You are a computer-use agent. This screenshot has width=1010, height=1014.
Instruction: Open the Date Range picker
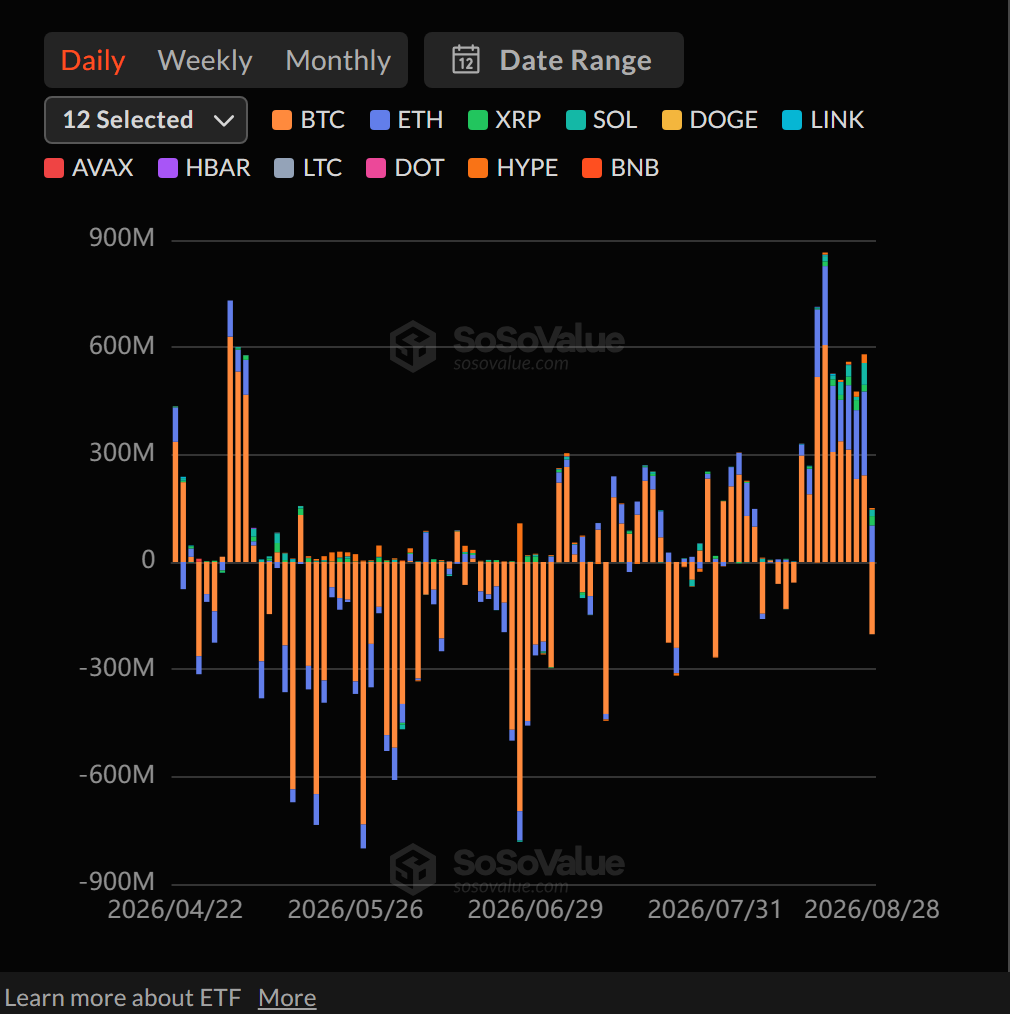tap(553, 60)
